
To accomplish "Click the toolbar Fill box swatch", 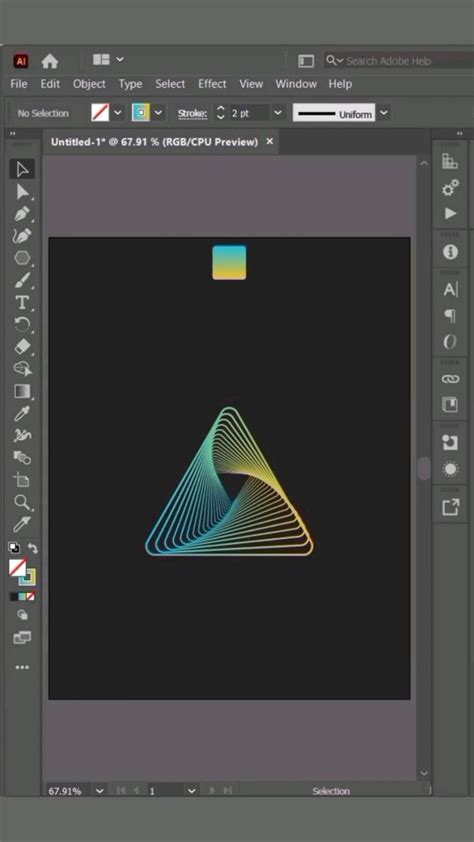I will pos(18,568).
